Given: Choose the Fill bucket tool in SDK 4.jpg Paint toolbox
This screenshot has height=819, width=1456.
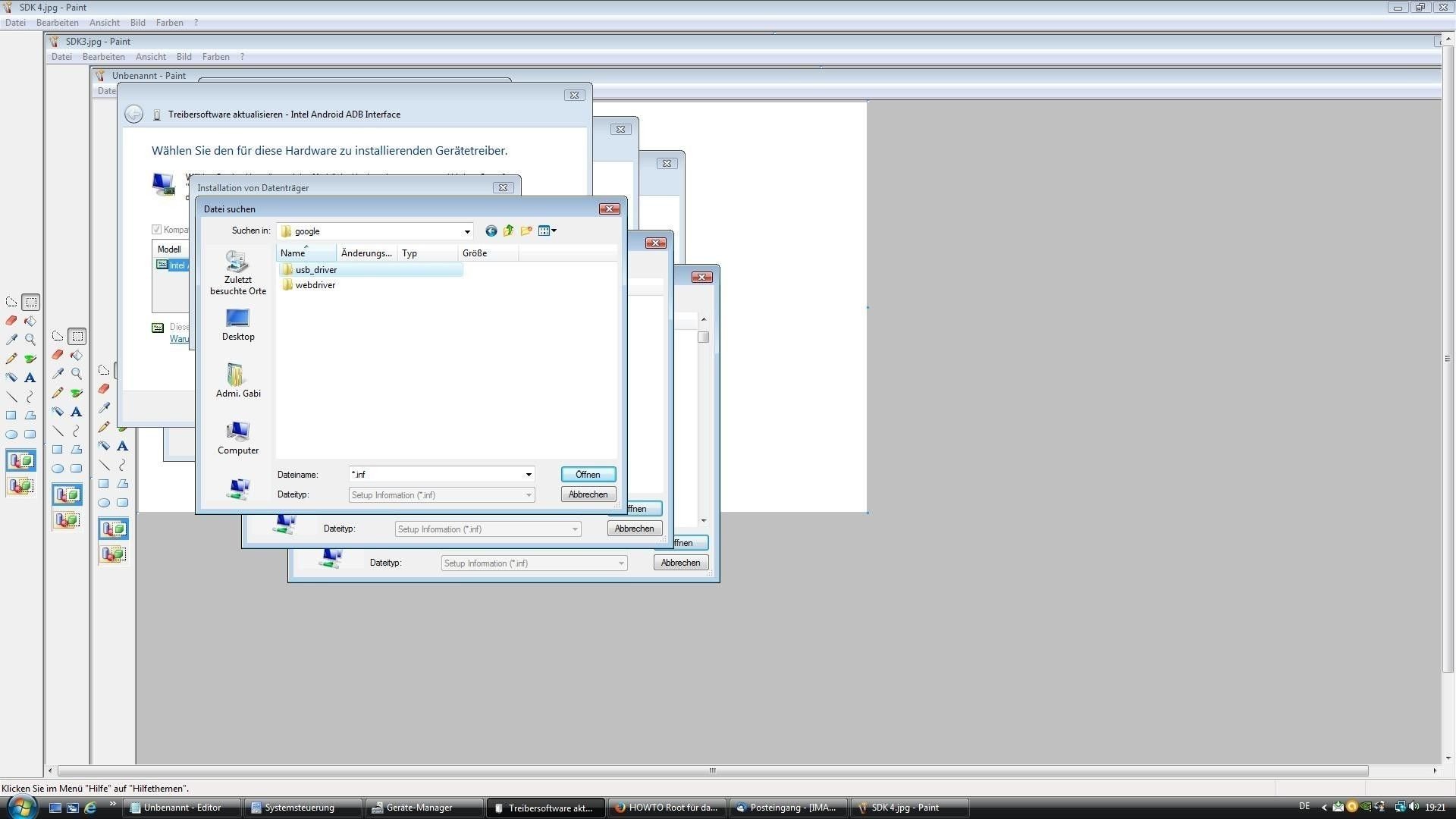Looking at the screenshot, I should pyautogui.click(x=30, y=321).
